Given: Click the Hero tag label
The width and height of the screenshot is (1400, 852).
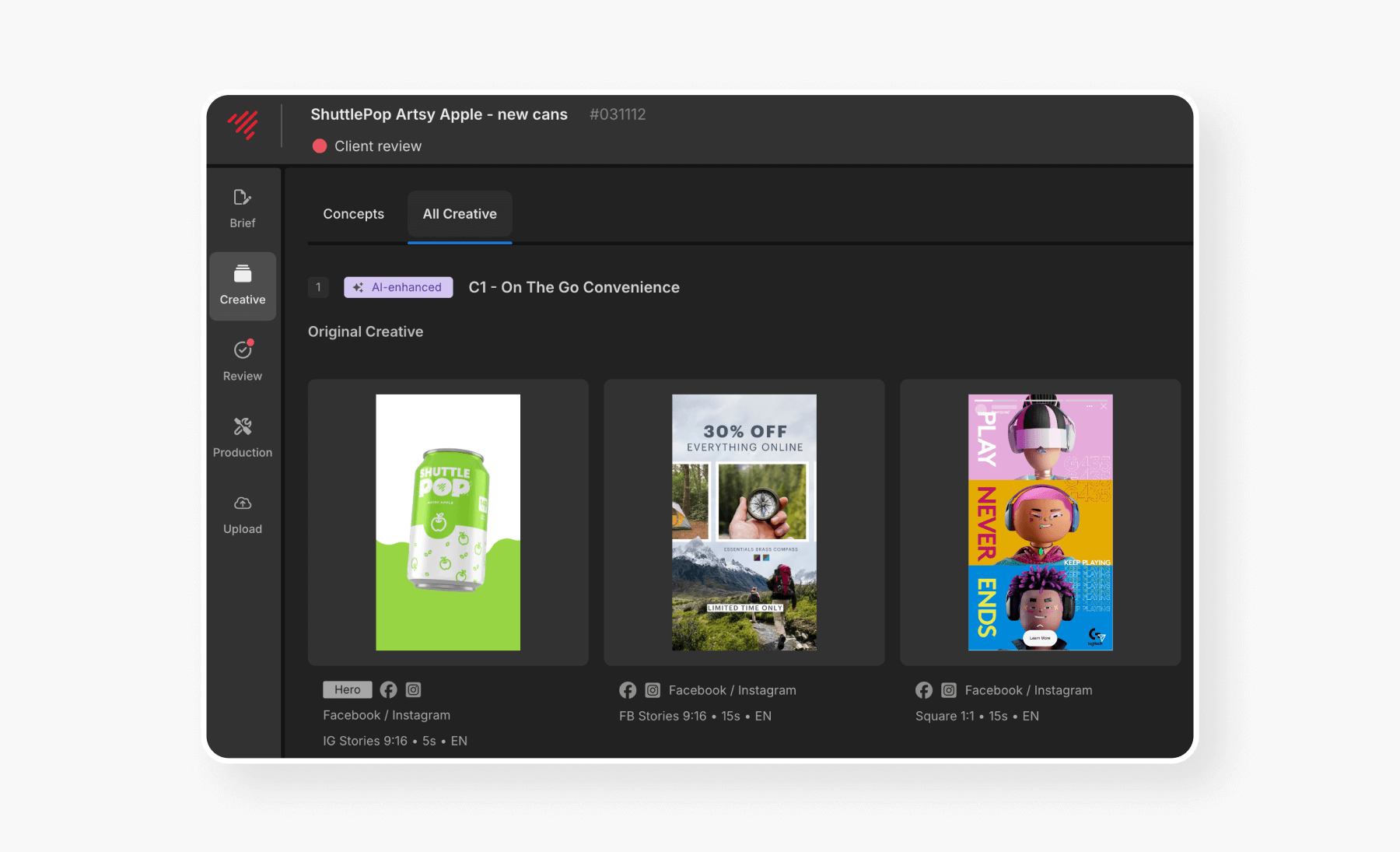Looking at the screenshot, I should pyautogui.click(x=347, y=689).
